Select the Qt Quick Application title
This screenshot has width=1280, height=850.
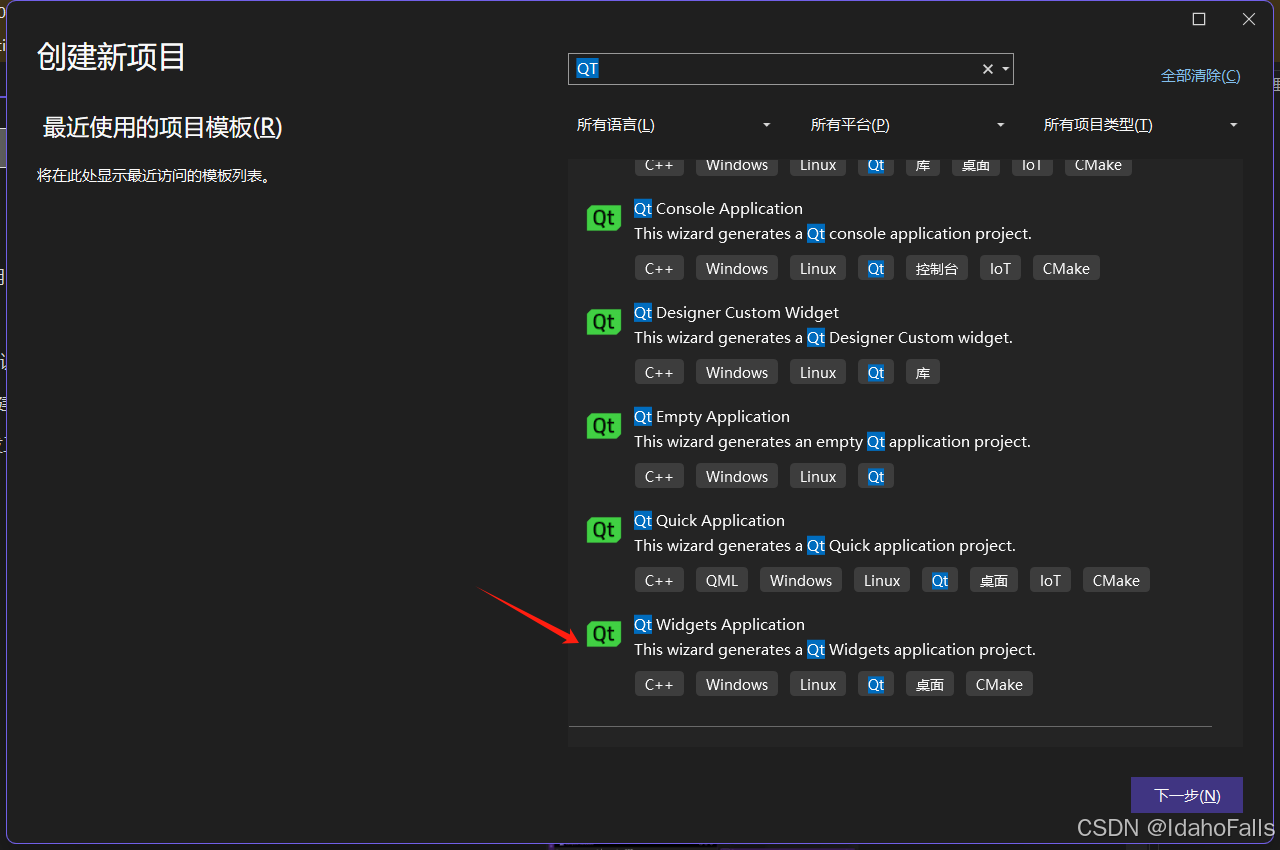(x=709, y=520)
